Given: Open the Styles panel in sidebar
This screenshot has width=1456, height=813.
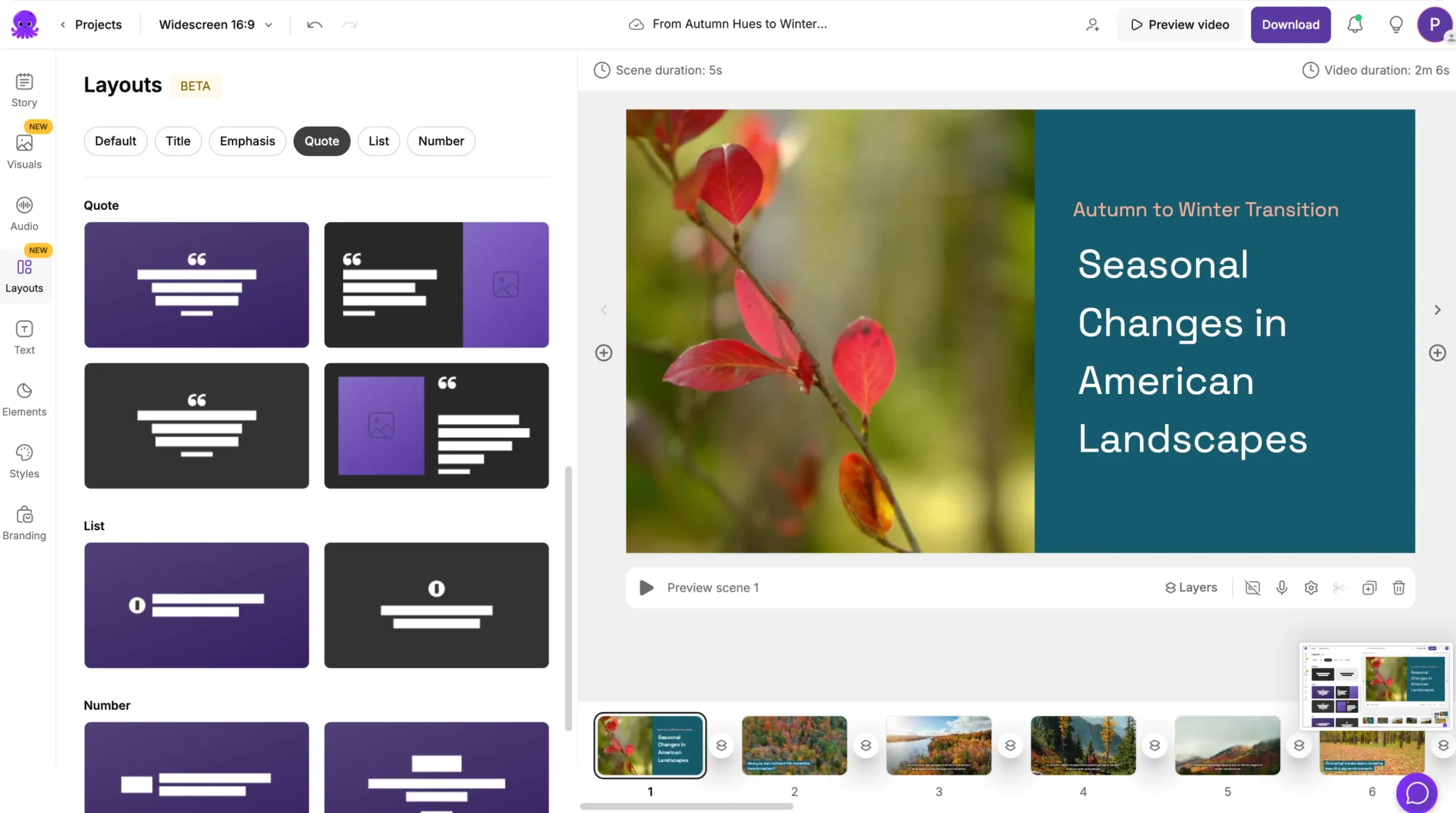Looking at the screenshot, I should pyautogui.click(x=24, y=461).
